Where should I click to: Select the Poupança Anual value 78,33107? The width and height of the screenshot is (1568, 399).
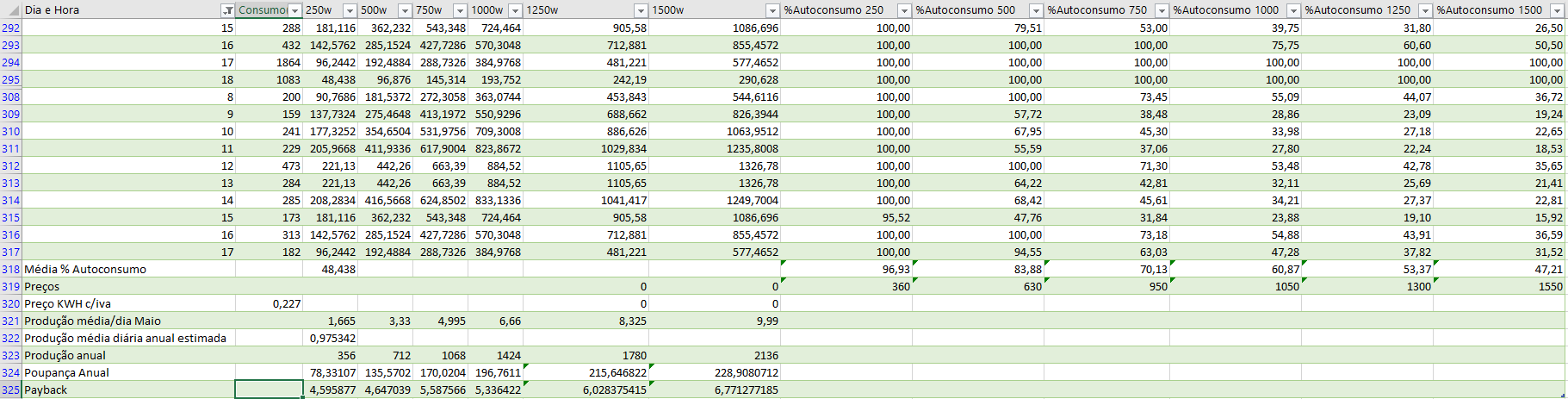coord(331,372)
